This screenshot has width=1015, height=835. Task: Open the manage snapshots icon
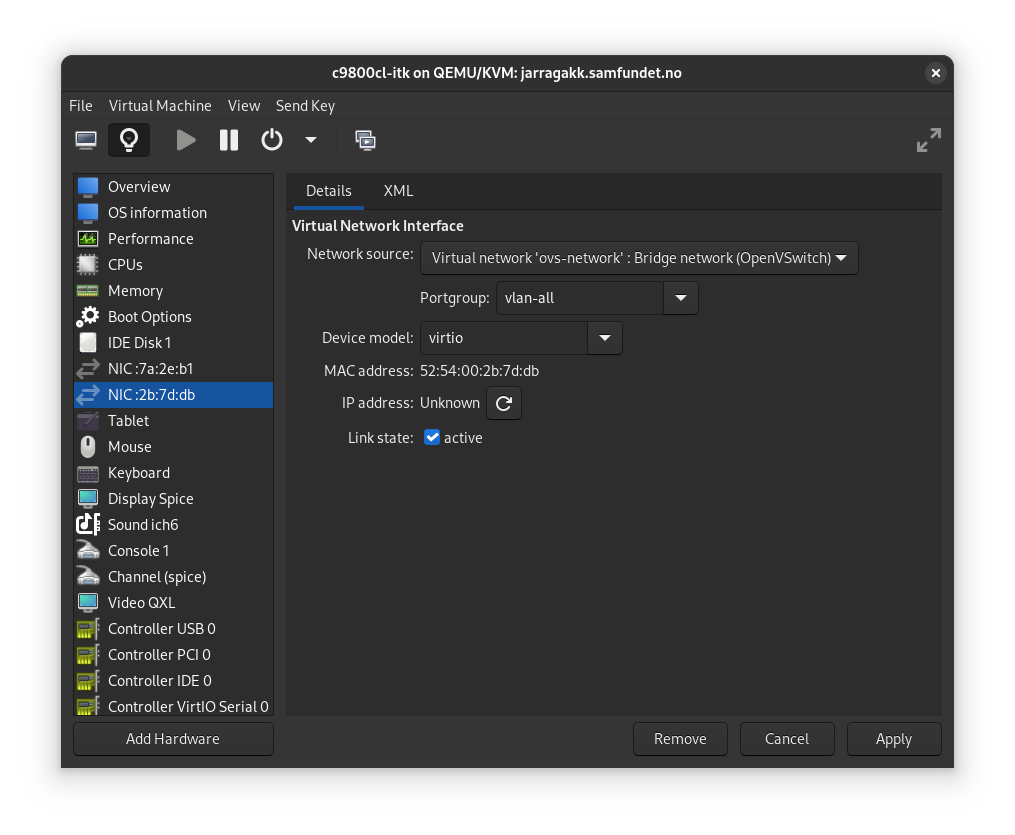pyautogui.click(x=365, y=140)
